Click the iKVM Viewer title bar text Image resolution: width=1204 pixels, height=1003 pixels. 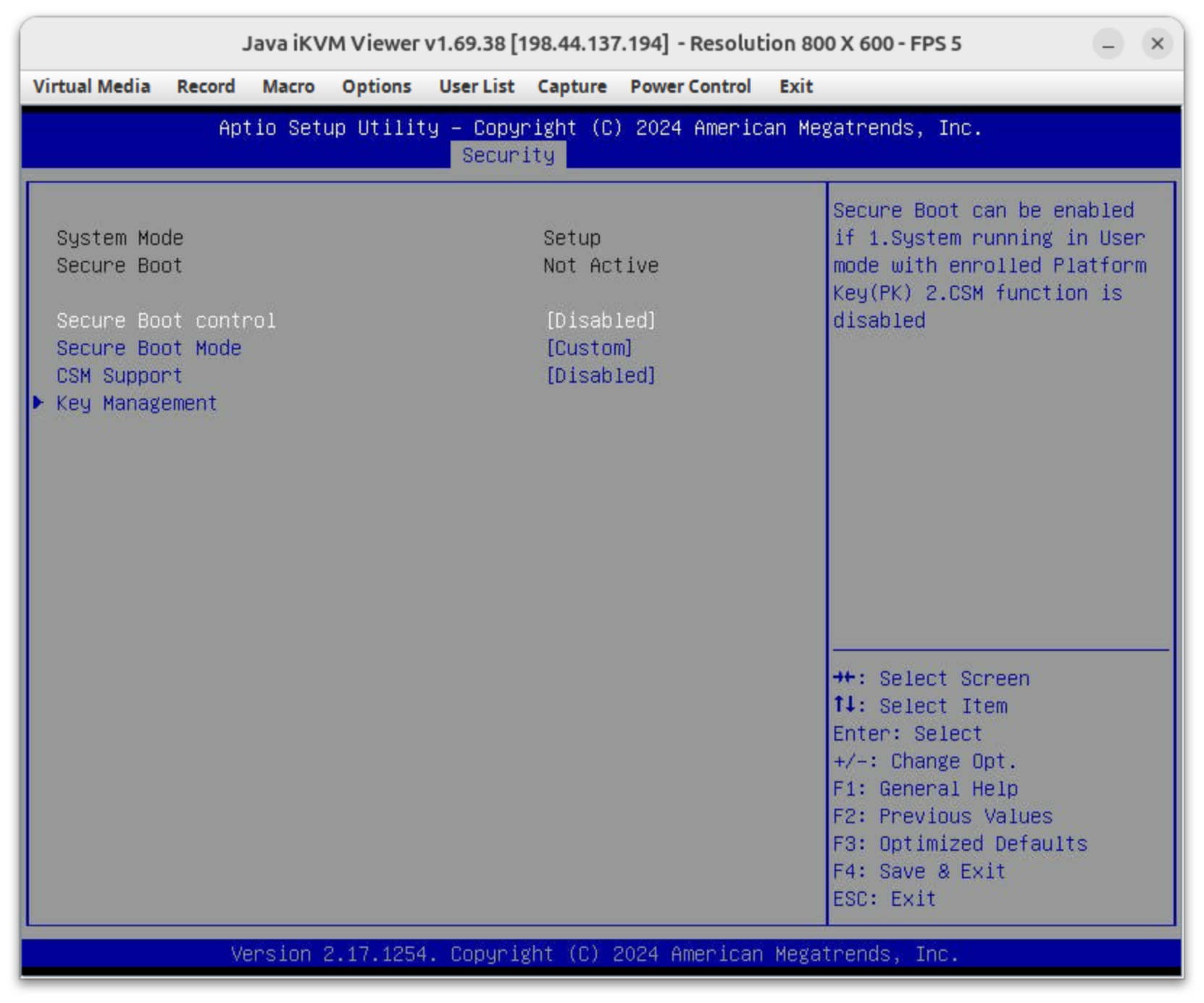[x=601, y=43]
